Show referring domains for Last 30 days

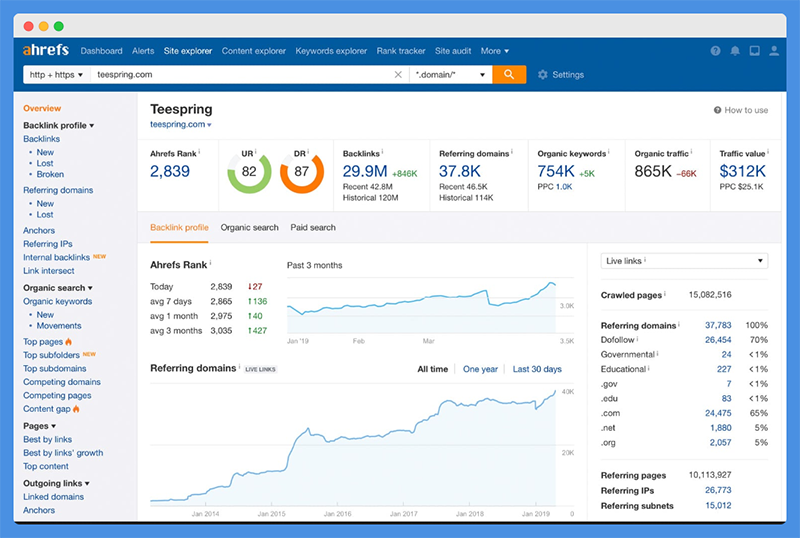[537, 369]
